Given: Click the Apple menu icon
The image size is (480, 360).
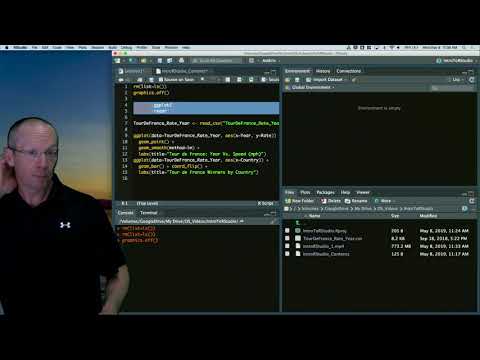Looking at the screenshot, I should point(6,48).
